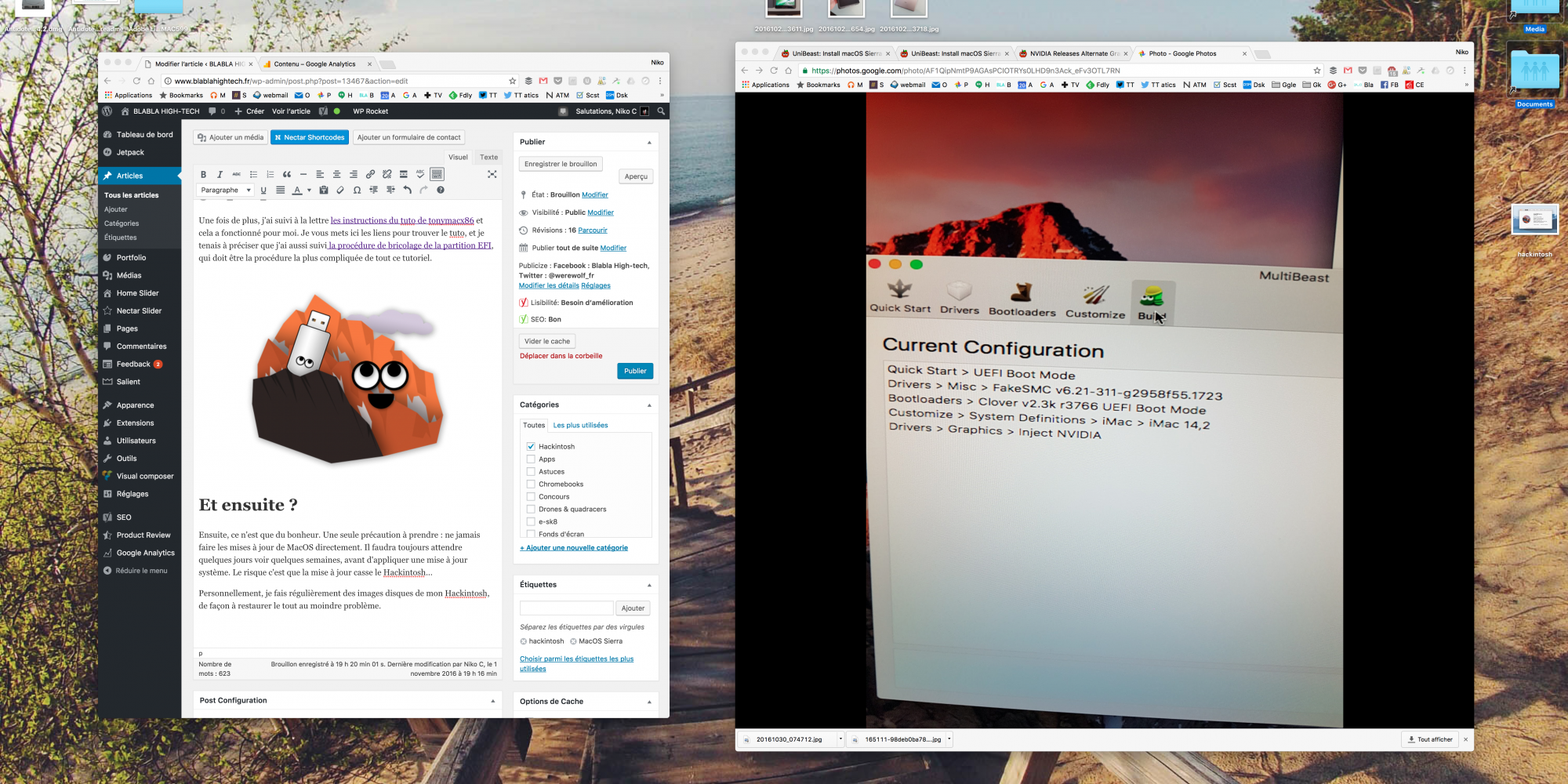Insert or edit link
The image size is (1568, 784).
(370, 174)
